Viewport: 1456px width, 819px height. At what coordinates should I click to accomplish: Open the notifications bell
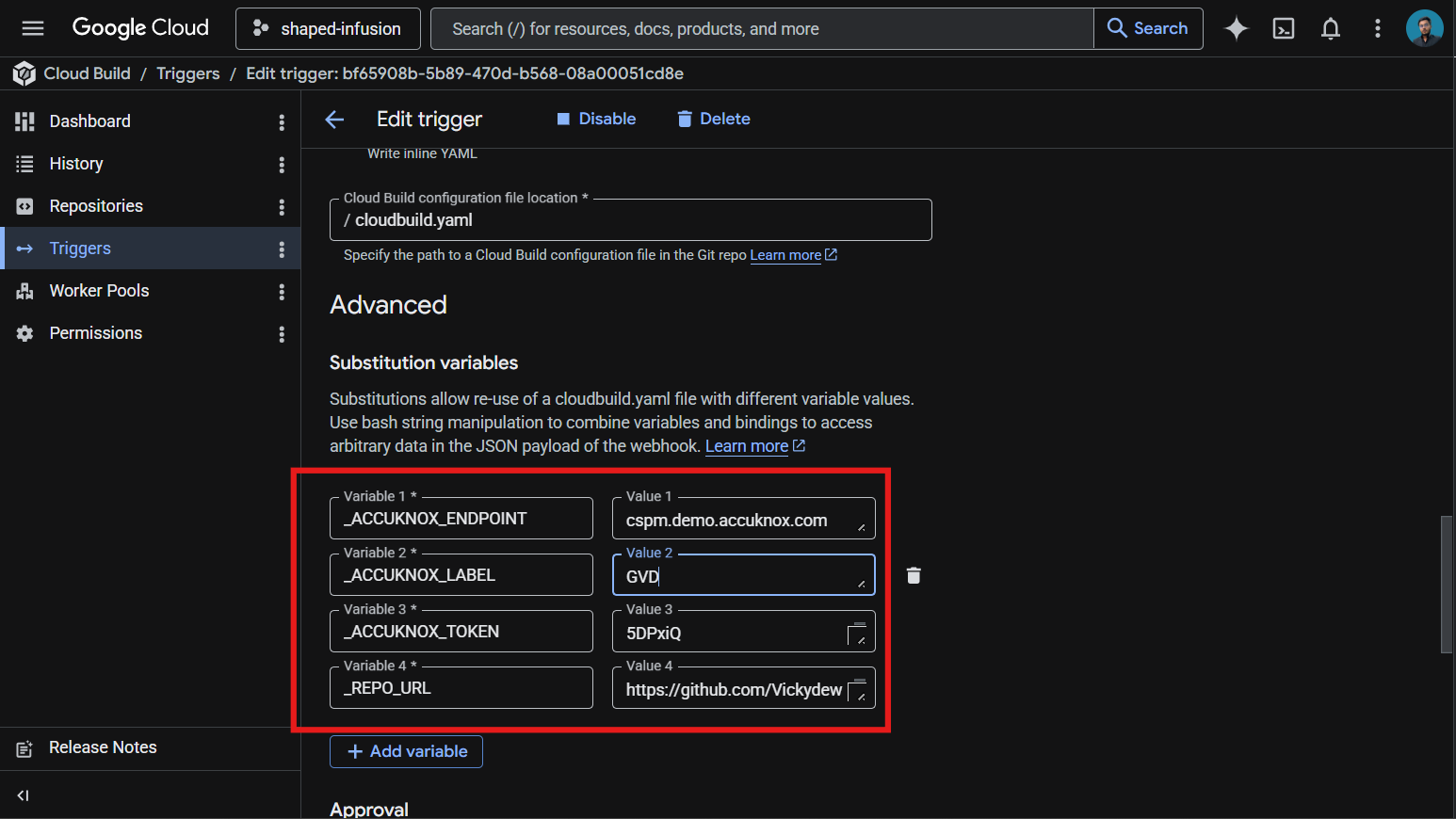1331,29
